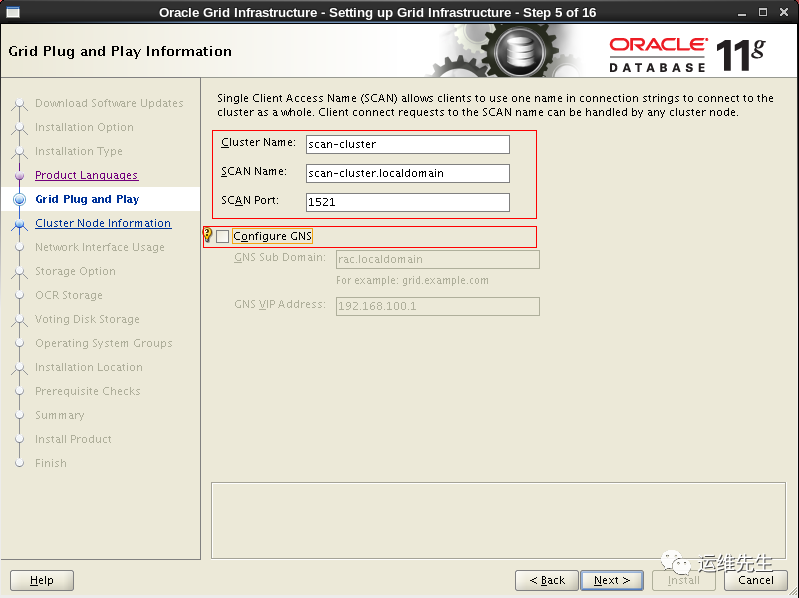Click the GNS VIP Address label

pyautogui.click(x=280, y=305)
